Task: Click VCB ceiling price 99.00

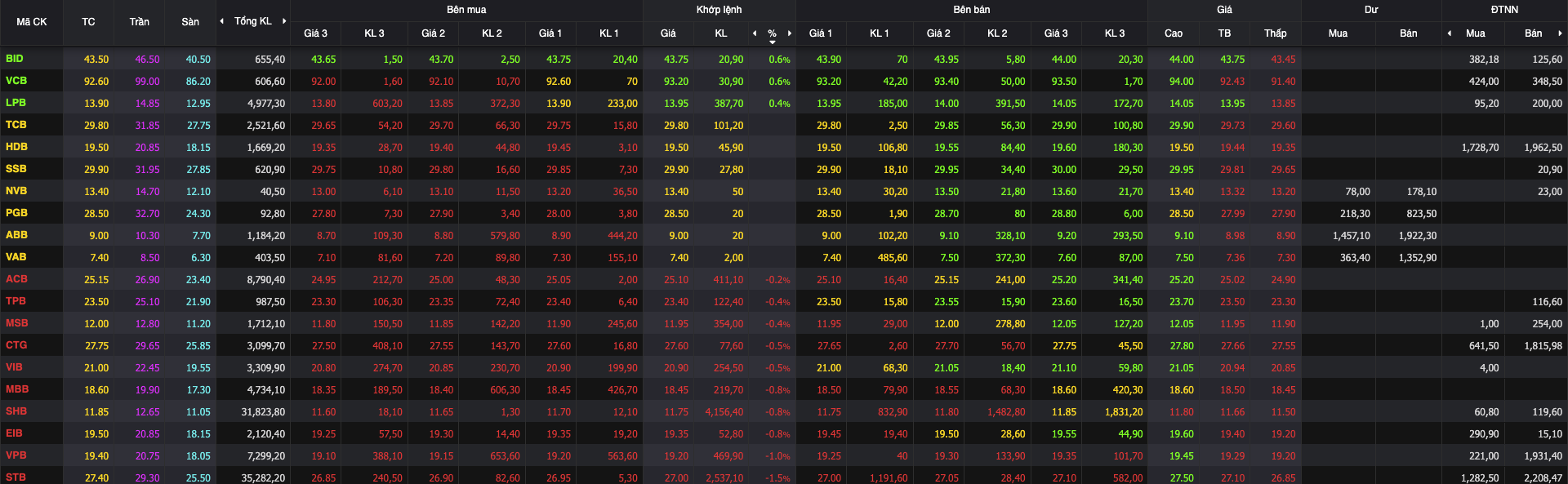Action: pyautogui.click(x=148, y=82)
